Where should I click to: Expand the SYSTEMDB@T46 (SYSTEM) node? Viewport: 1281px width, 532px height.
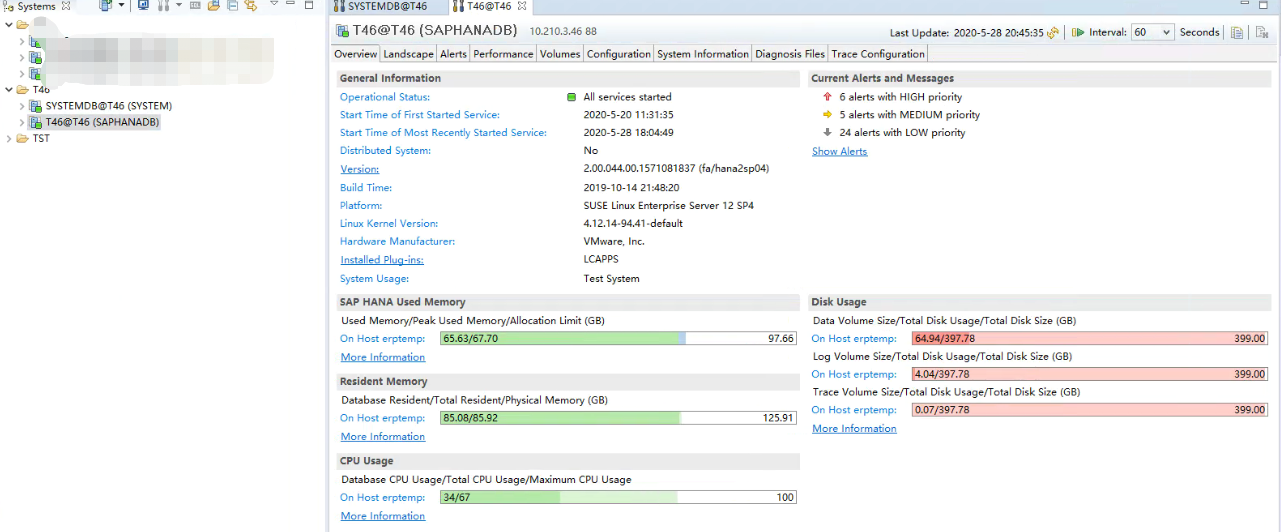[x=22, y=106]
